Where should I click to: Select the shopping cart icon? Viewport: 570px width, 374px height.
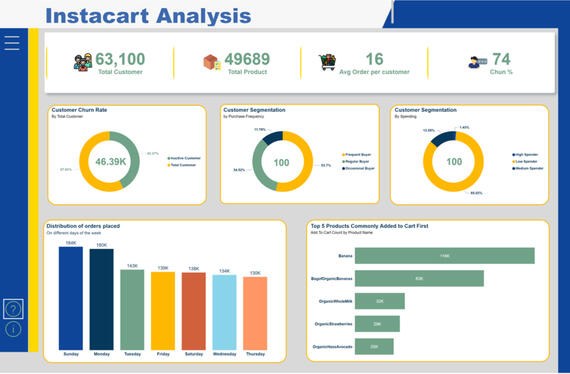327,62
